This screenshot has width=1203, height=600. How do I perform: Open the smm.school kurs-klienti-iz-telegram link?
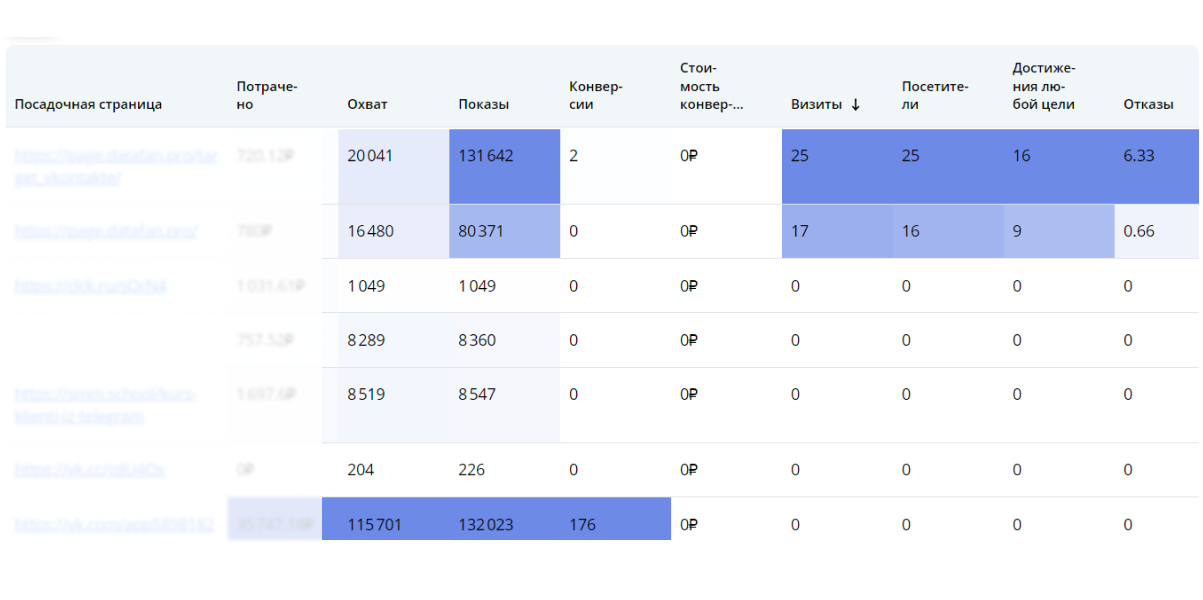[105, 405]
